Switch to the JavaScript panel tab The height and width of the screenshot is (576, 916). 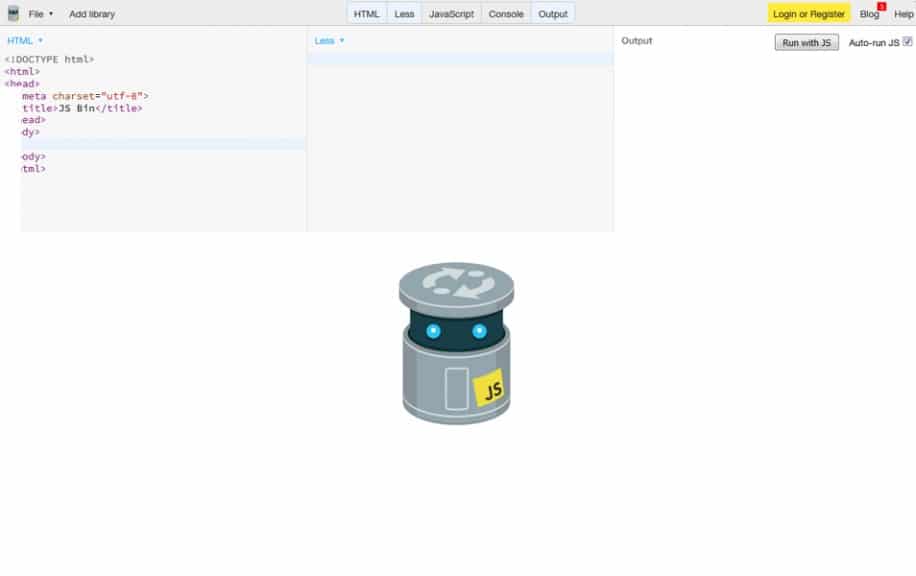[x=452, y=13]
